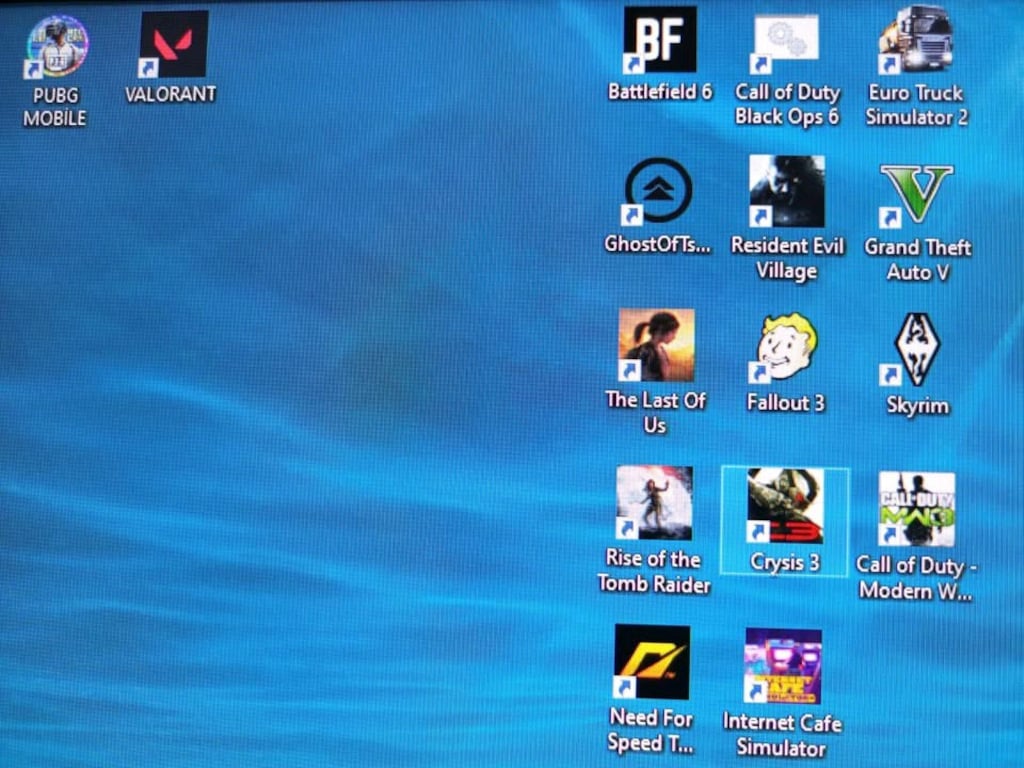Click the Internet Cafe Simulator icon

point(783,666)
